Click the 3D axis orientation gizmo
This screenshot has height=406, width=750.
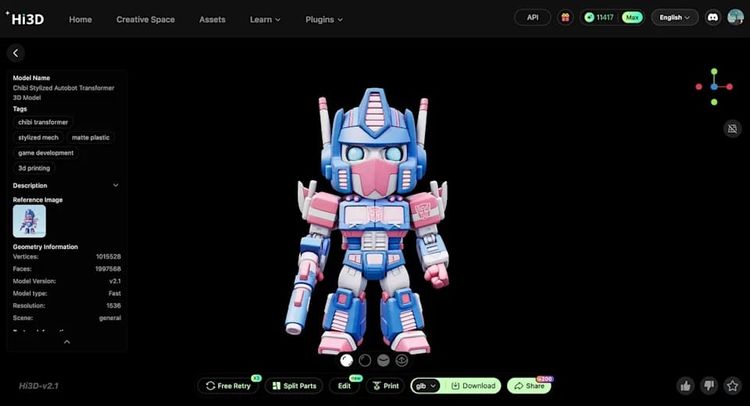714,87
